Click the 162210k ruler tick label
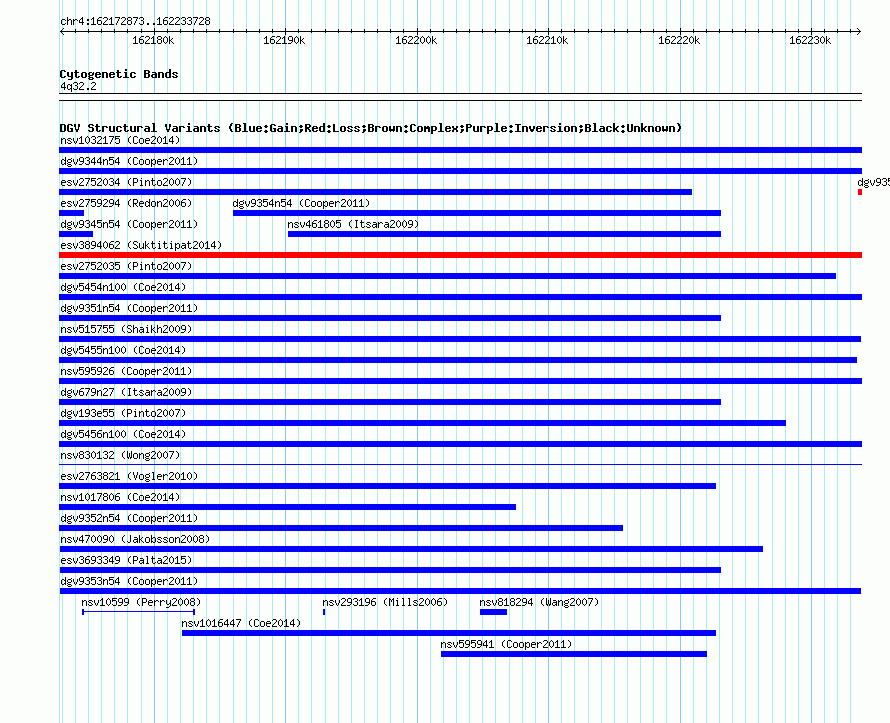The height and width of the screenshot is (723, 890). pyautogui.click(x=547, y=40)
